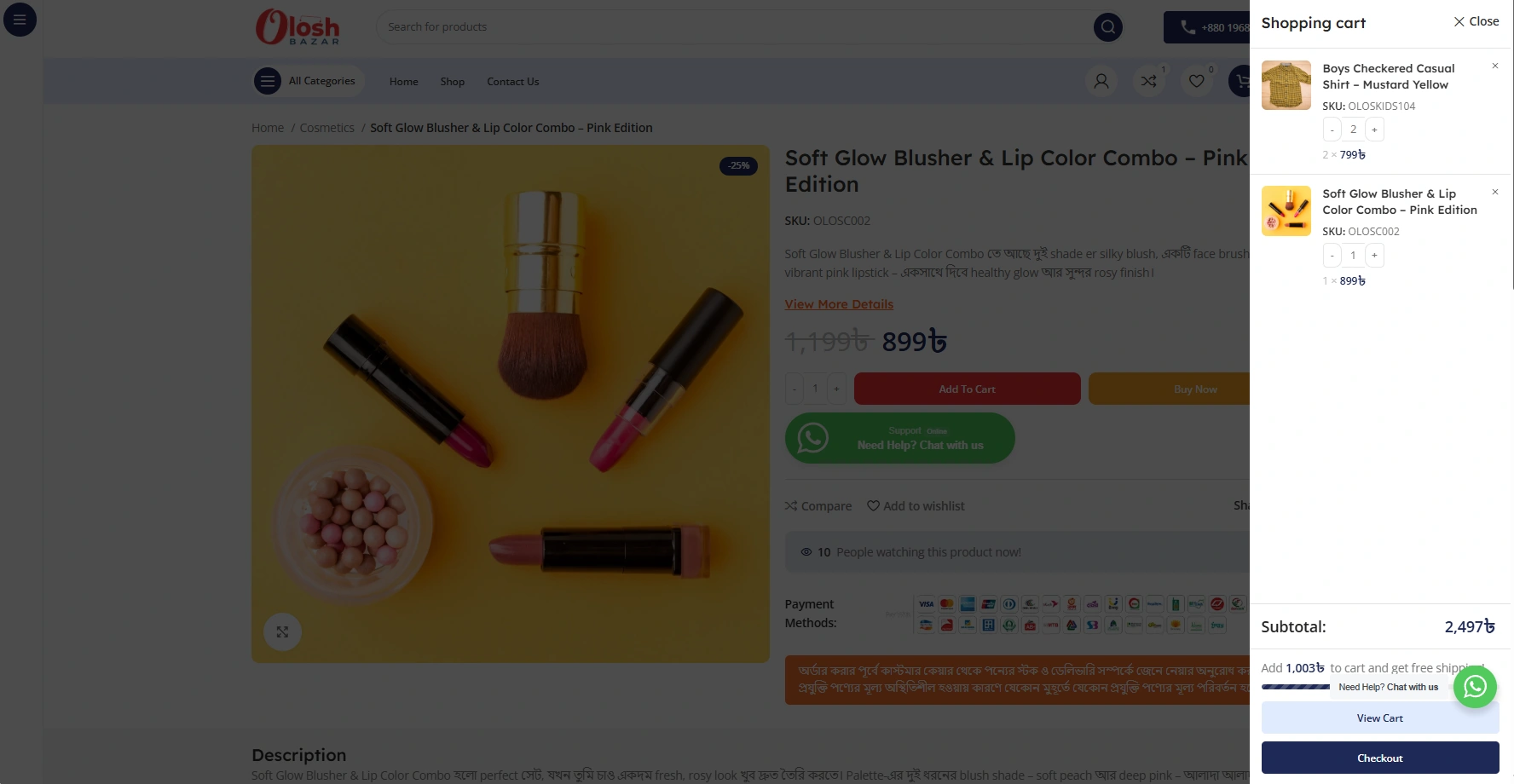Expand the All Categories menu
The width and height of the screenshot is (1514, 784).
(305, 81)
